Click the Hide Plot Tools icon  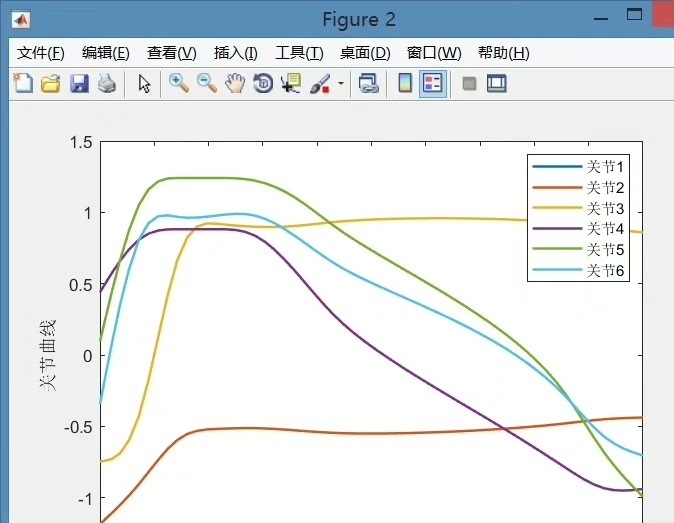point(469,83)
